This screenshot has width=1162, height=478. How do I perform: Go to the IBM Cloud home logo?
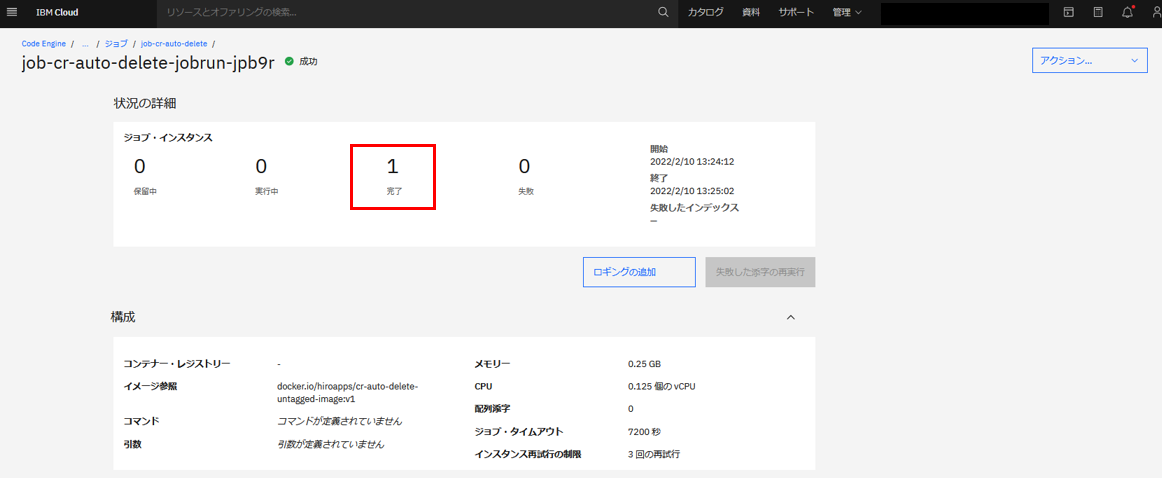[x=57, y=13]
